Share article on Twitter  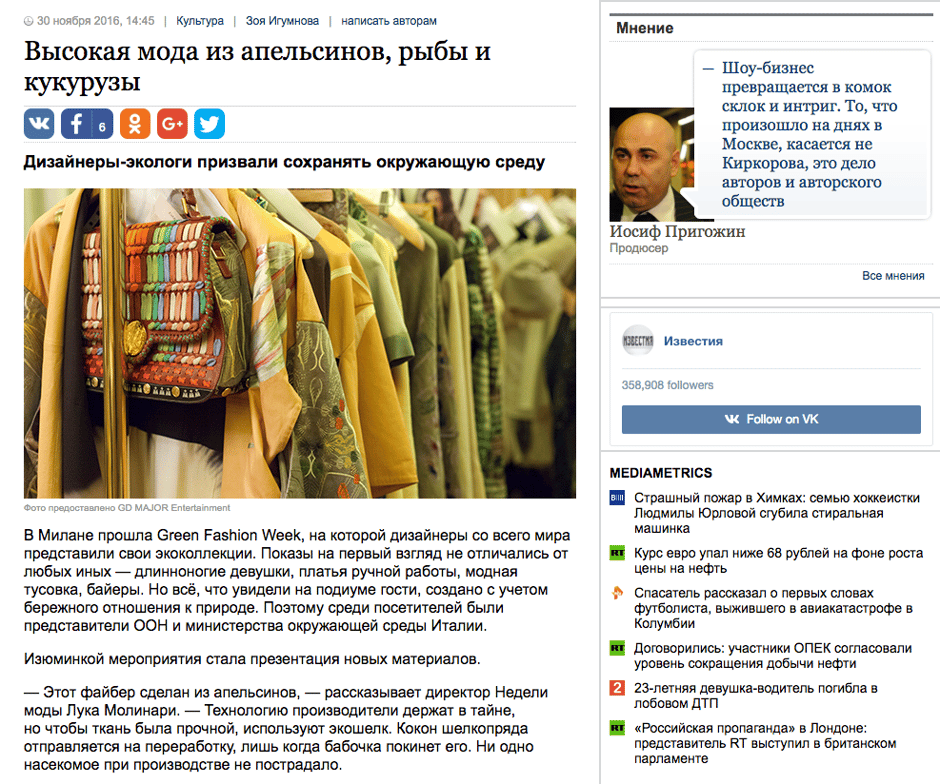209,124
